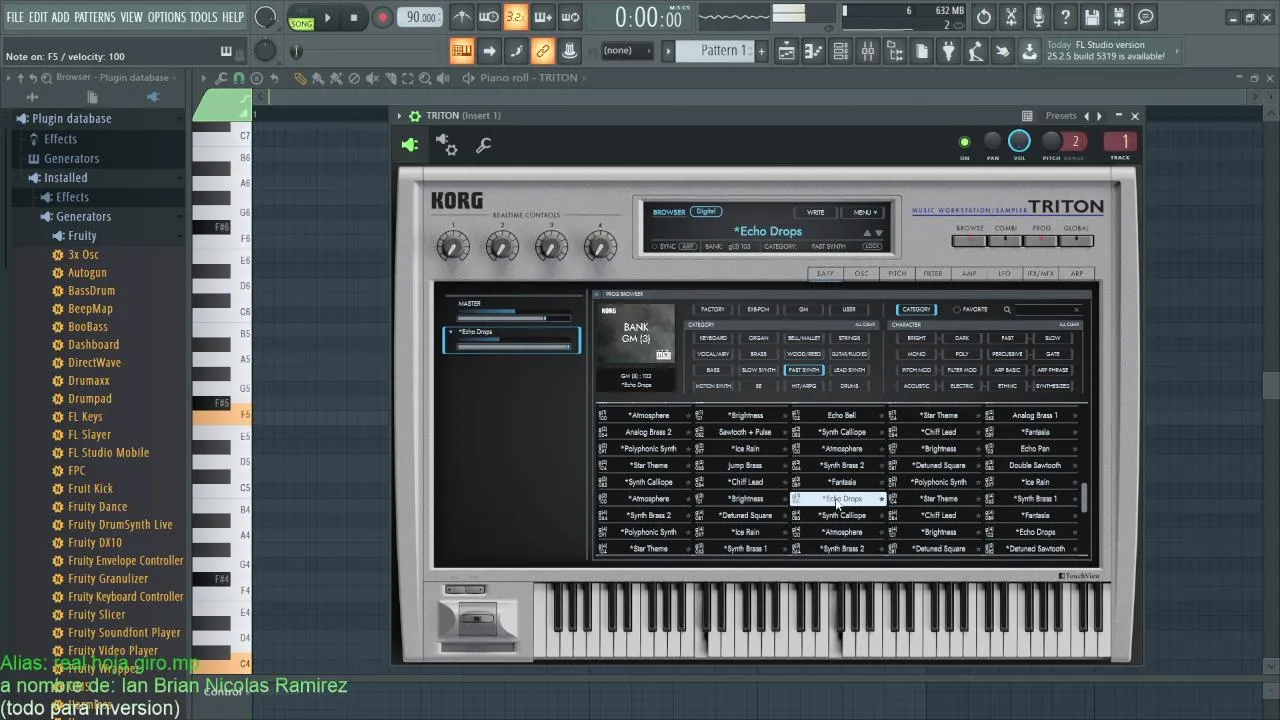This screenshot has height=720, width=1280.
Task: Toggle wait for input before recording
Action: point(489,17)
